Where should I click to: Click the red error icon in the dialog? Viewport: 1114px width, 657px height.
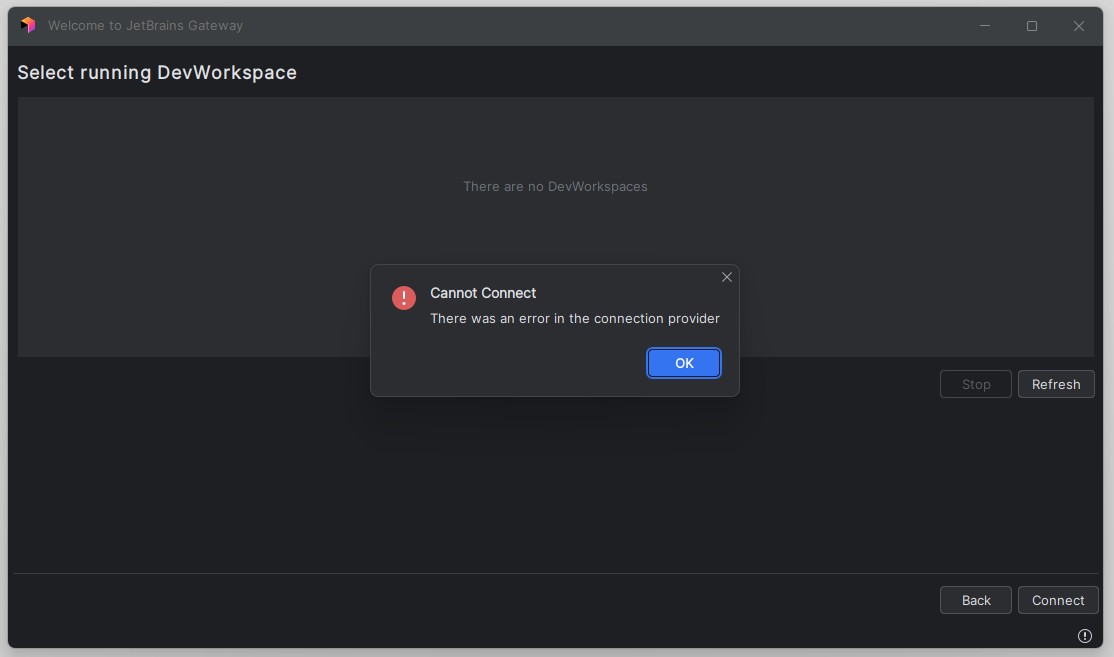pos(404,298)
